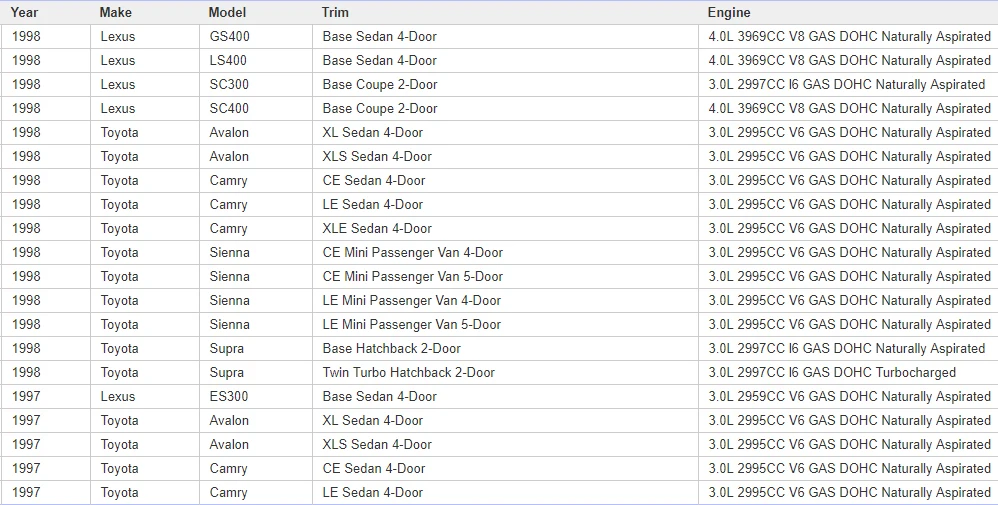
Task: Select the SC400 model cell
Action: point(256,109)
